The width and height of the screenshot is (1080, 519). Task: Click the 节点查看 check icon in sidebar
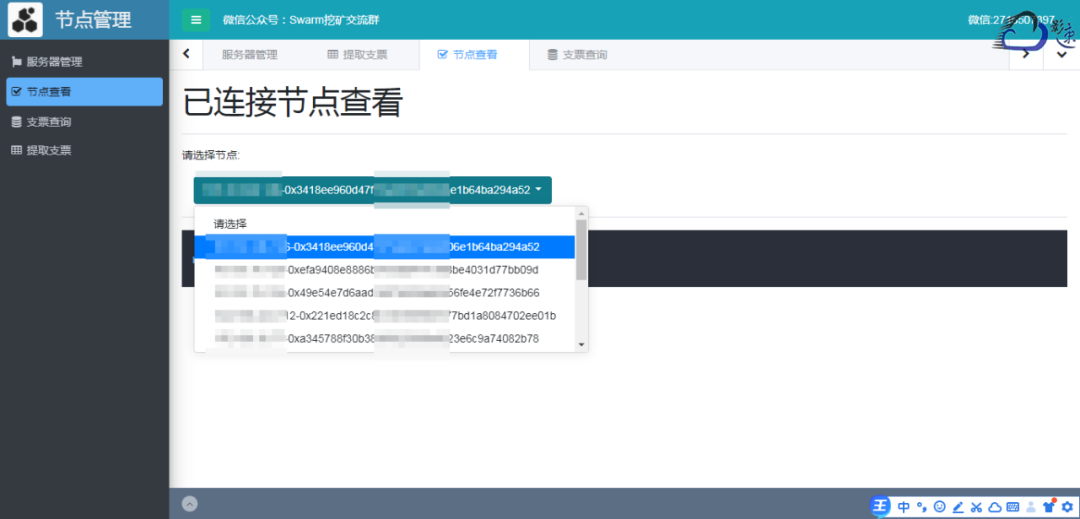click(x=17, y=92)
